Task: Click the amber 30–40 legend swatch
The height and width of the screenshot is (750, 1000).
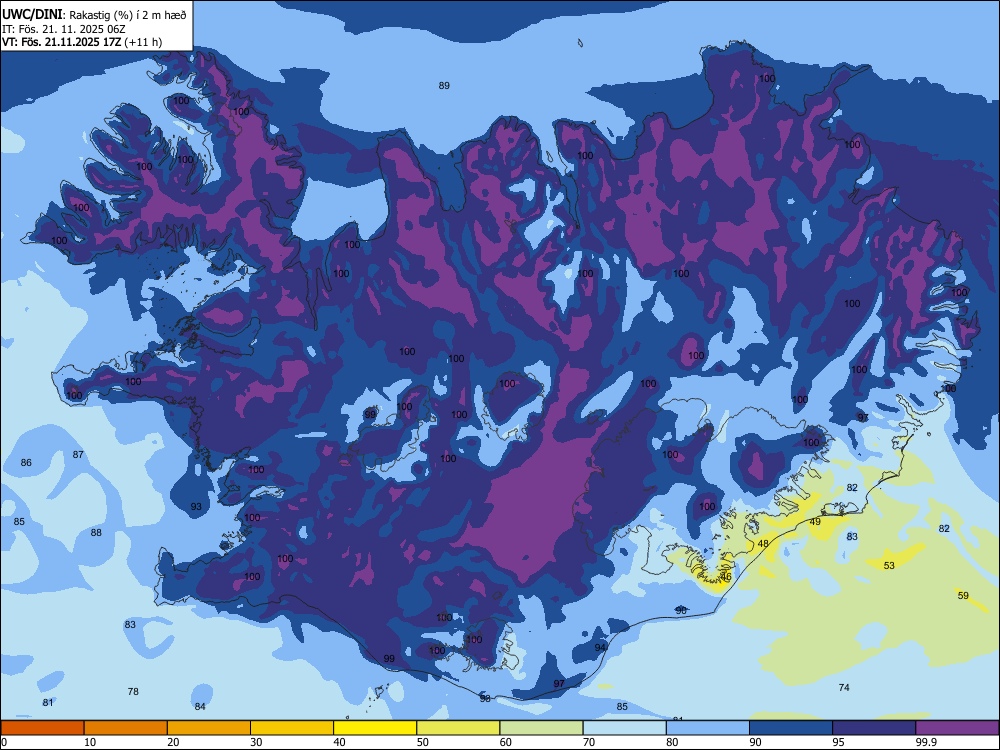Action: pyautogui.click(x=292, y=728)
